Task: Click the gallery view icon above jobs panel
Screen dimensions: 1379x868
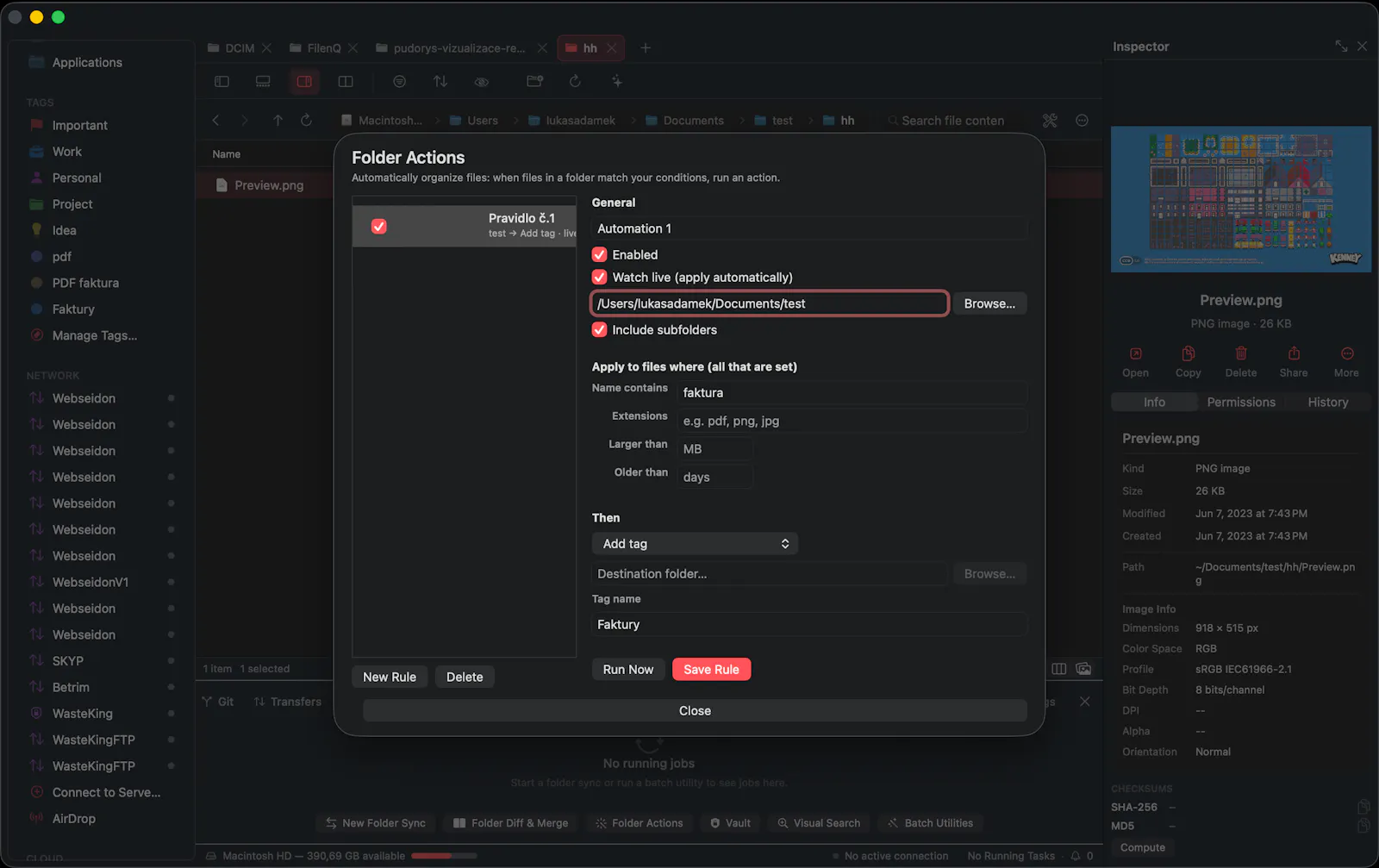Action: pyautogui.click(x=1084, y=669)
